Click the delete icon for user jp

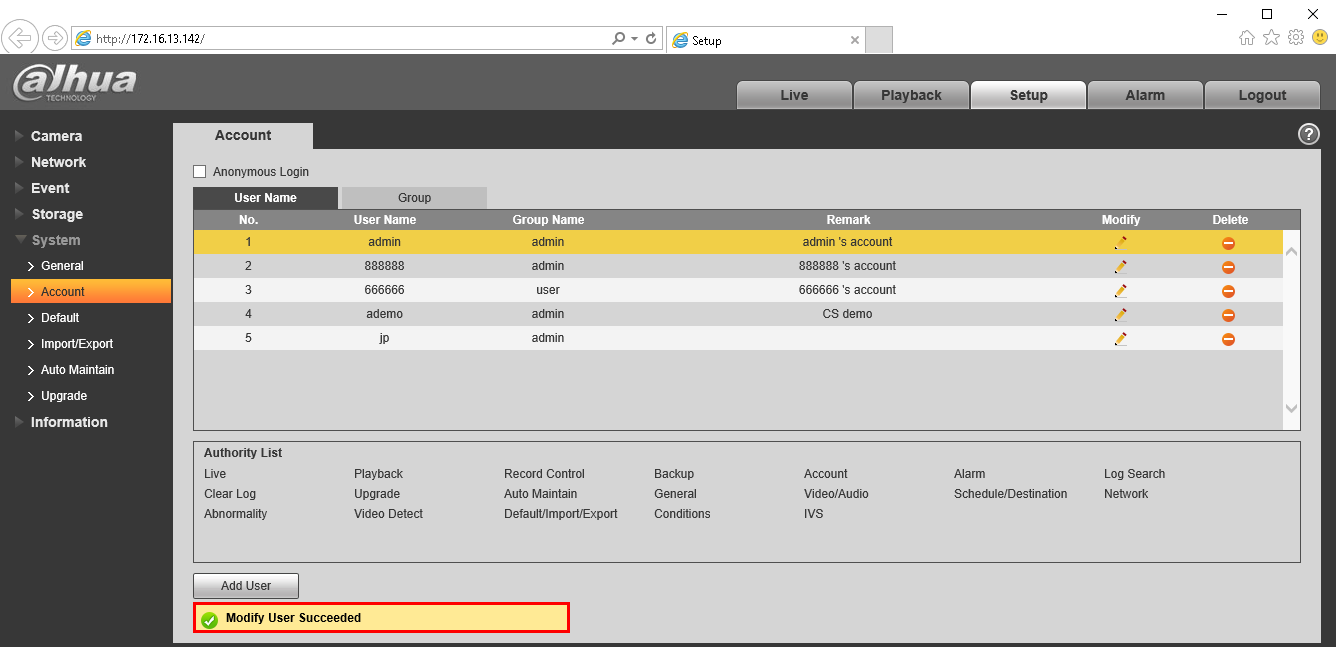(x=1228, y=339)
